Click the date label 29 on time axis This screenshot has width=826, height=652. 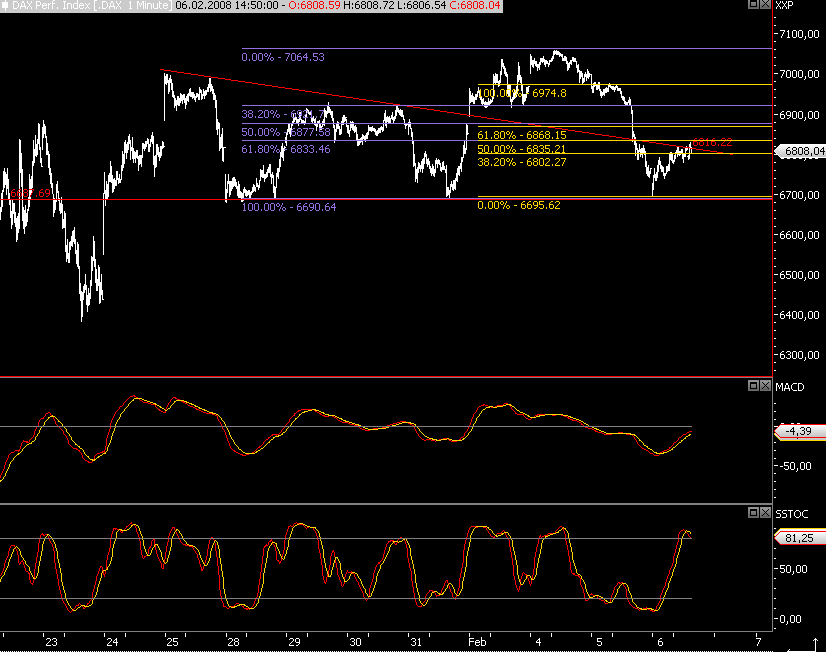(x=294, y=642)
